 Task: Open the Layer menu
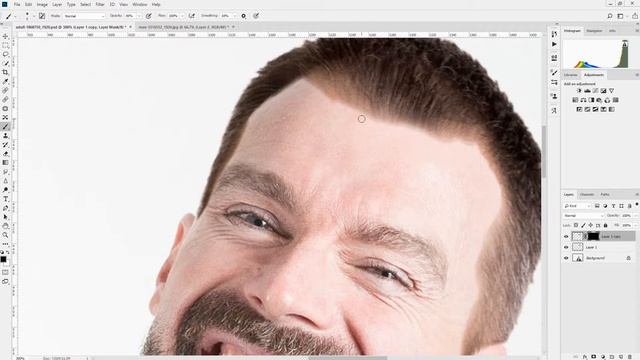[x=57, y=4]
